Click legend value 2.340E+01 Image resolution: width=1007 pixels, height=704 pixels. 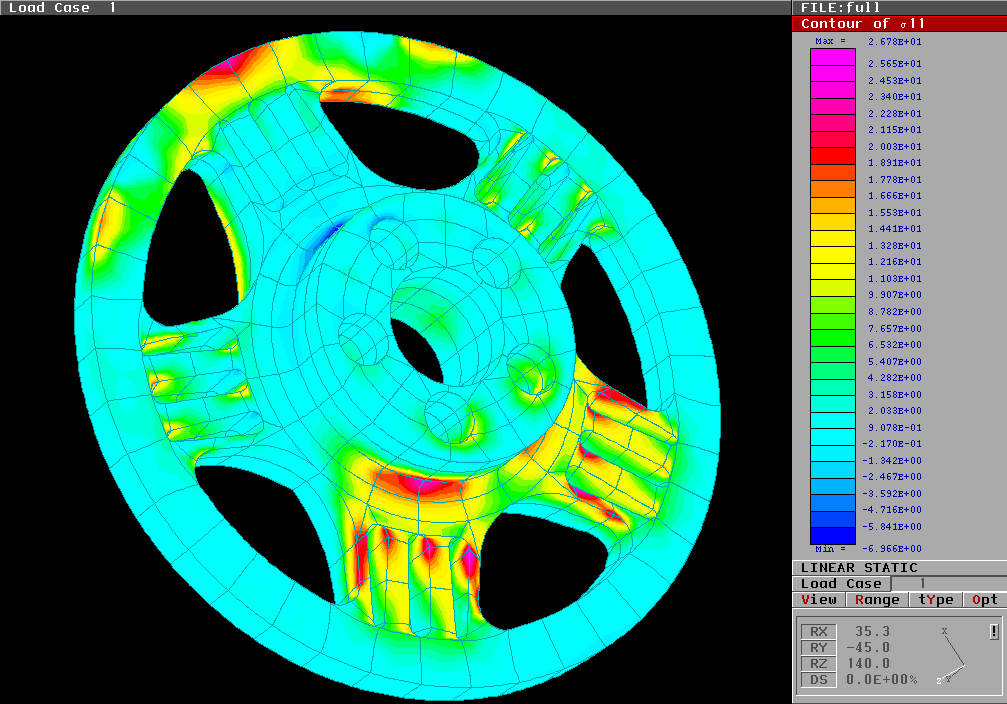(895, 96)
